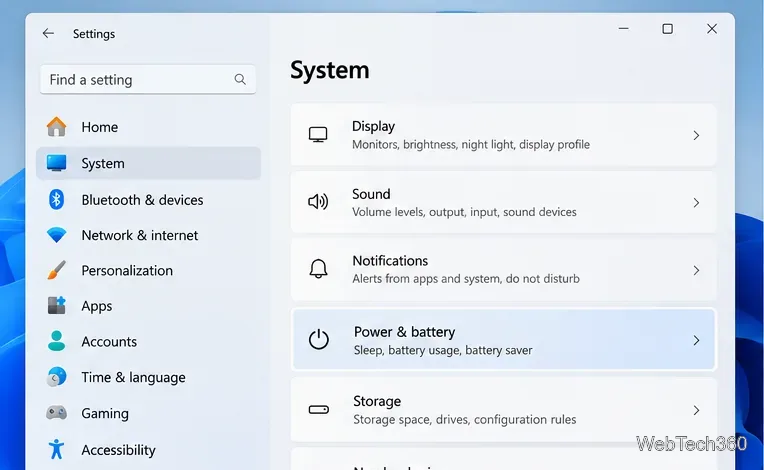
Task: Open Notifications settings card title
Action: point(390,261)
